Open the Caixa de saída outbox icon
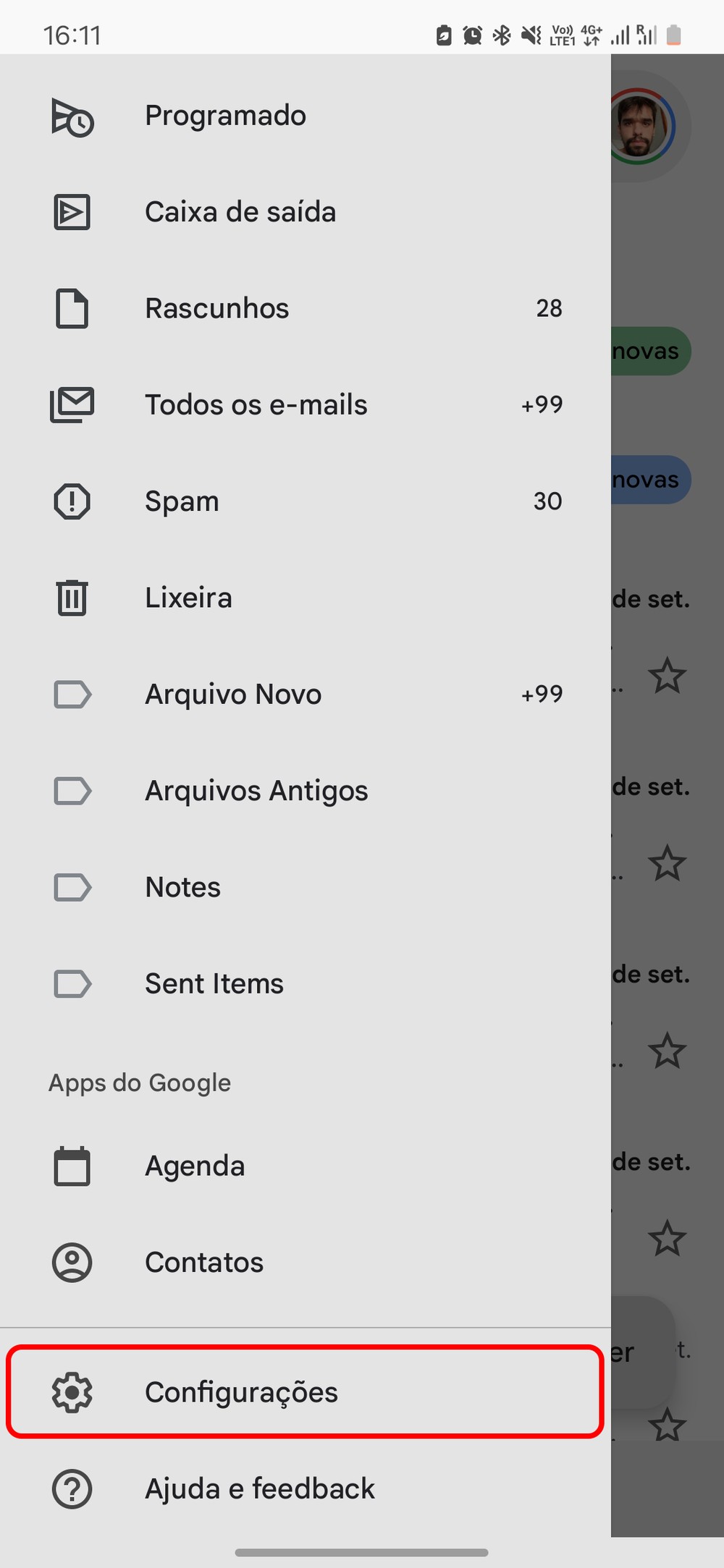Screen dimensions: 724x1568 pos(72,212)
